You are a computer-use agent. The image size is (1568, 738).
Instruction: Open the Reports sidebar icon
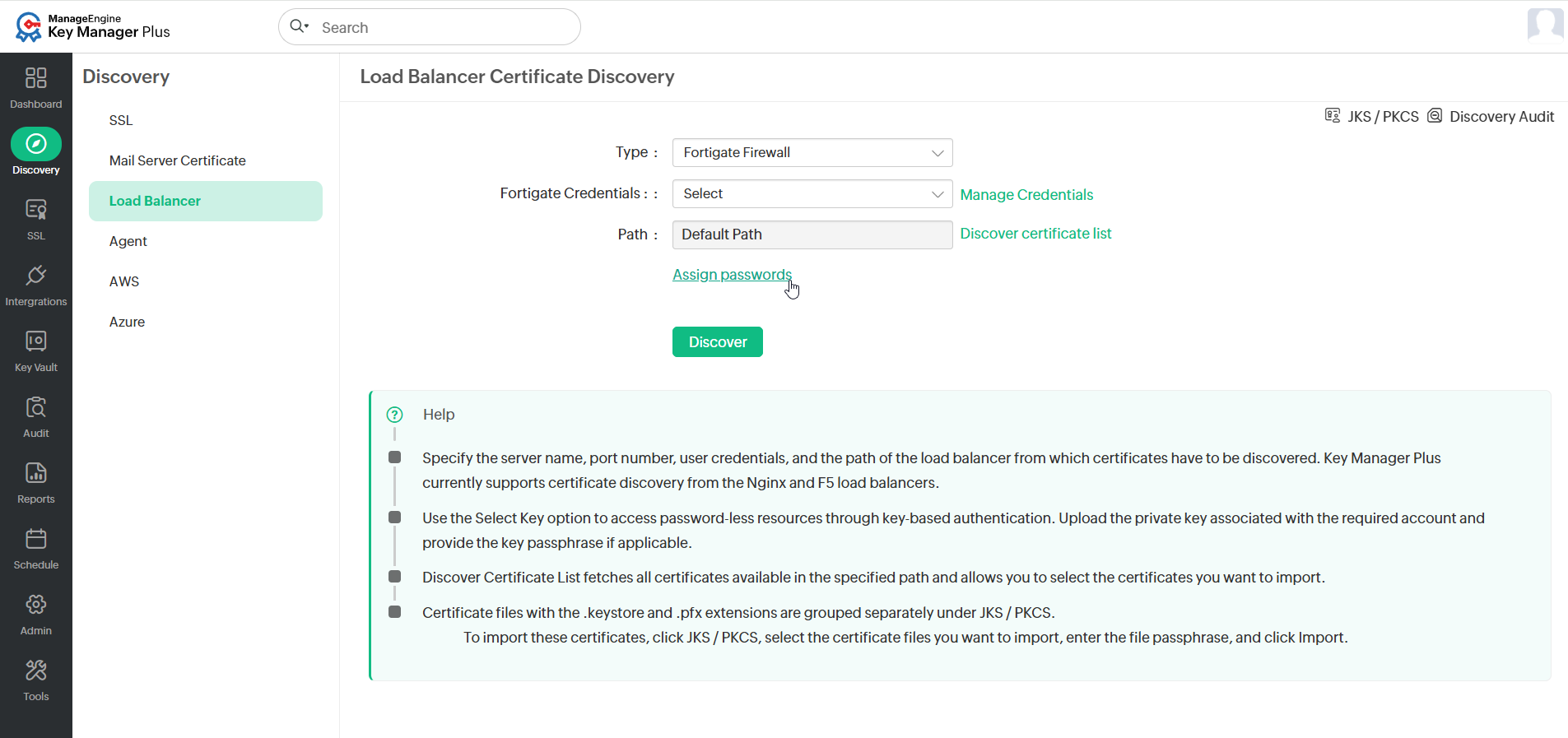36,473
